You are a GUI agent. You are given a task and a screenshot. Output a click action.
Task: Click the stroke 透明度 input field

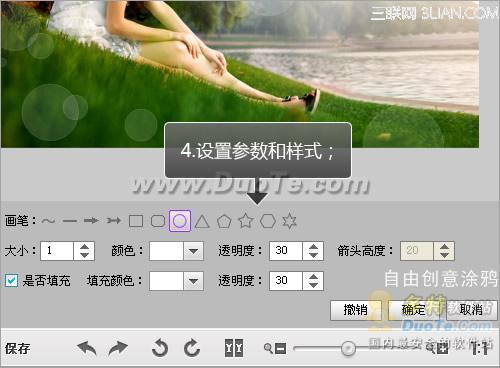pyautogui.click(x=286, y=251)
